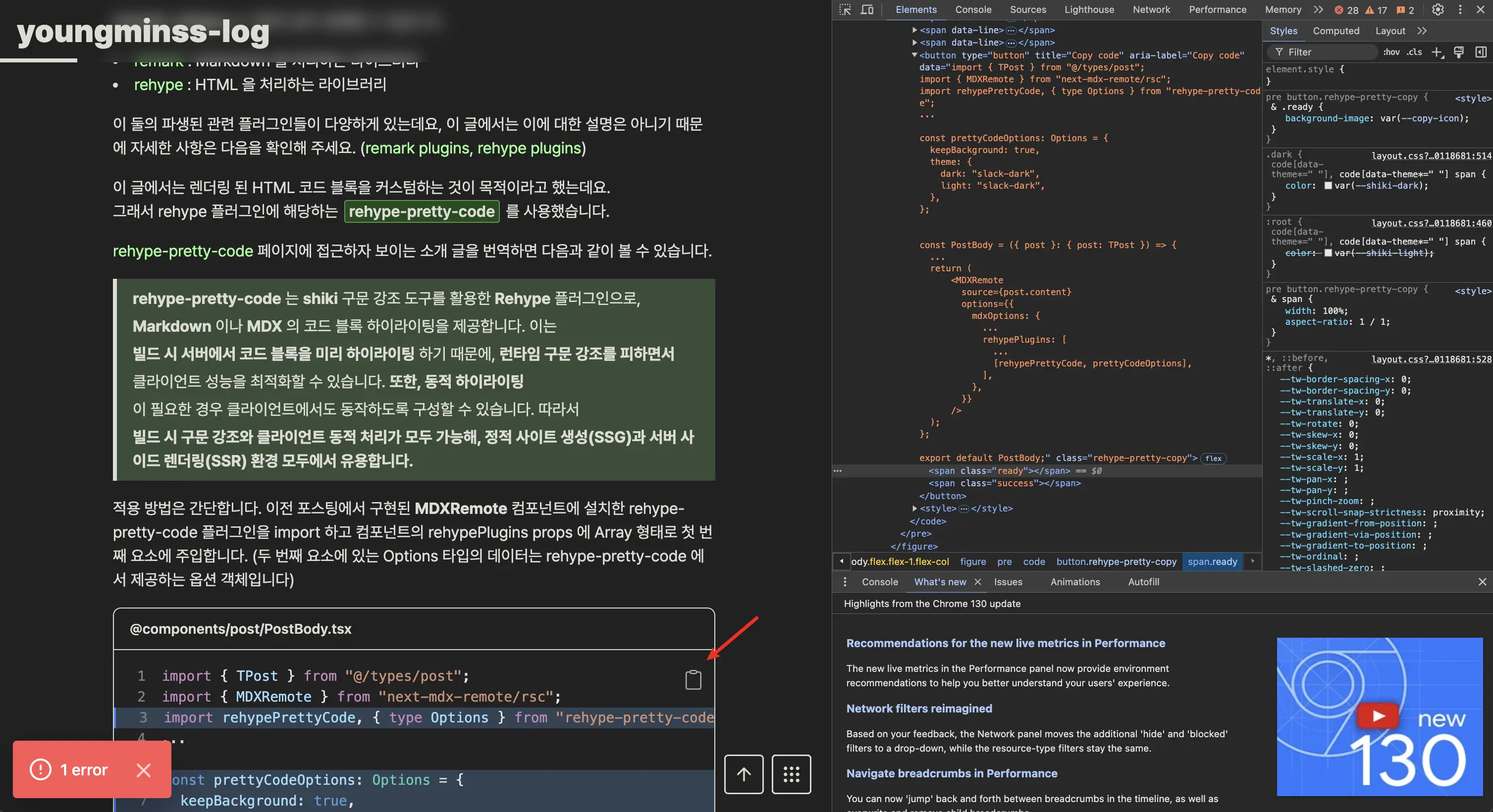Dismiss the 1 error toast
1493x812 pixels.
pos(143,770)
